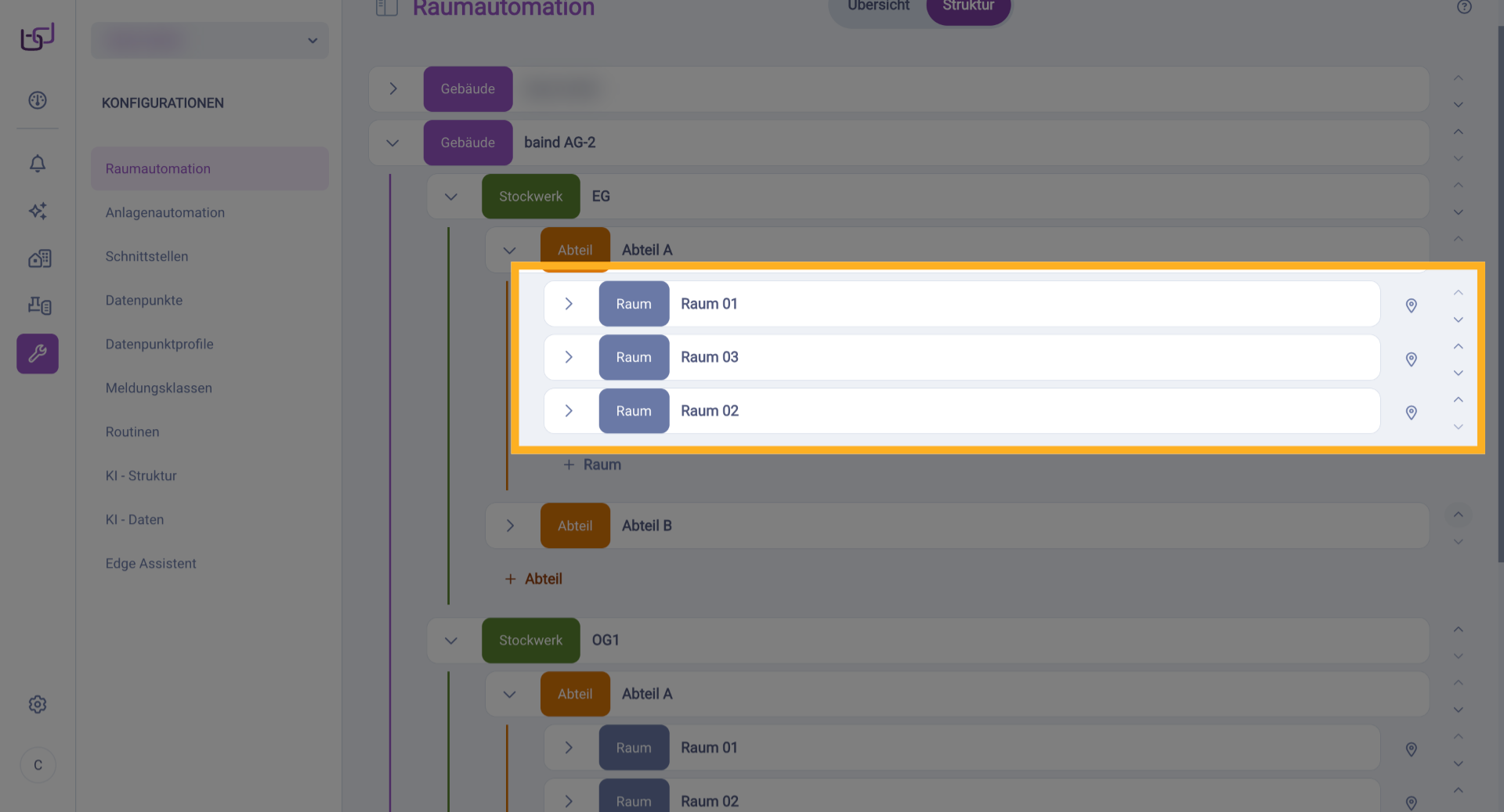This screenshot has height=812, width=1504.
Task: Open the settings gear icon
Action: [x=38, y=704]
